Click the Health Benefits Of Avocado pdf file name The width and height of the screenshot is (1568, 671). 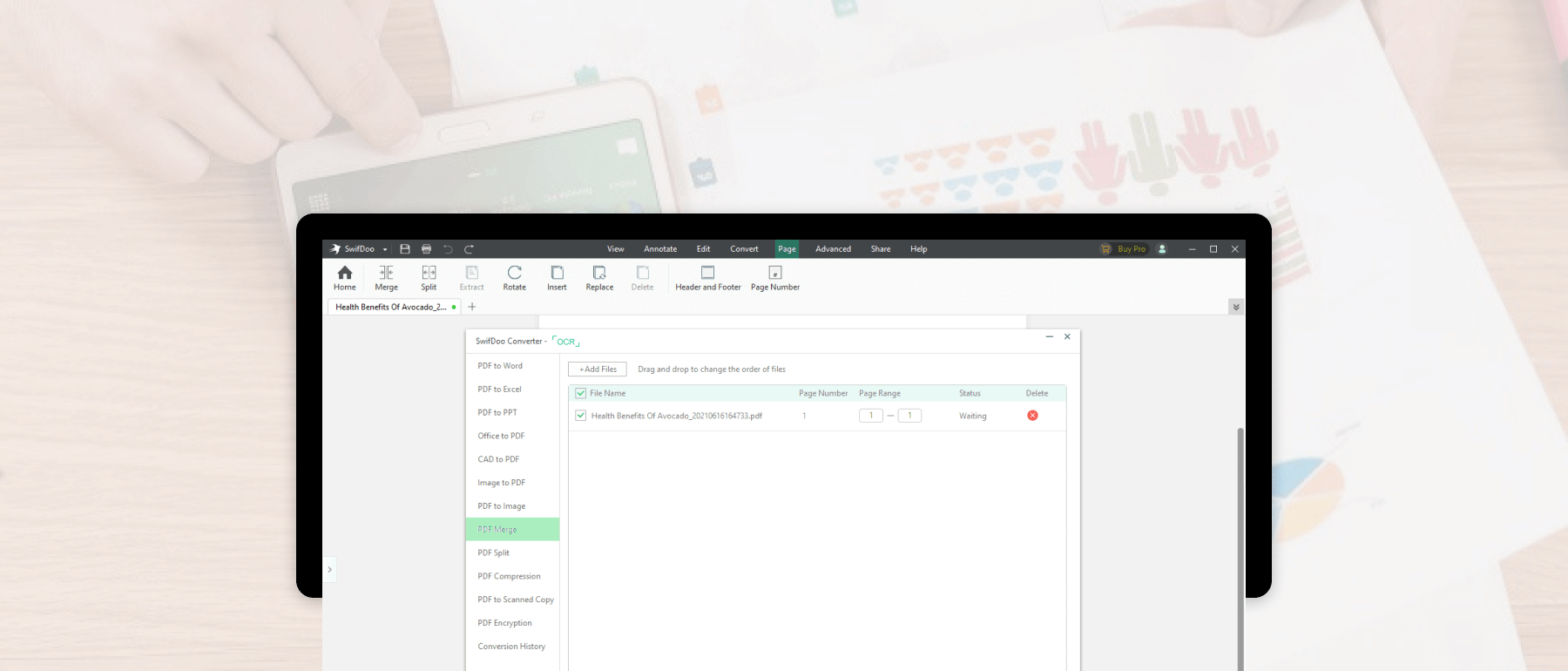click(677, 416)
